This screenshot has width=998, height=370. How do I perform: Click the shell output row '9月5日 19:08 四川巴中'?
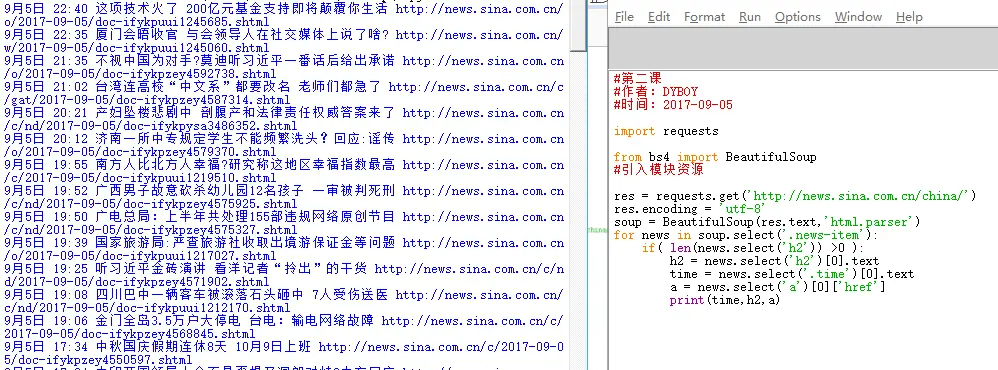(x=283, y=295)
